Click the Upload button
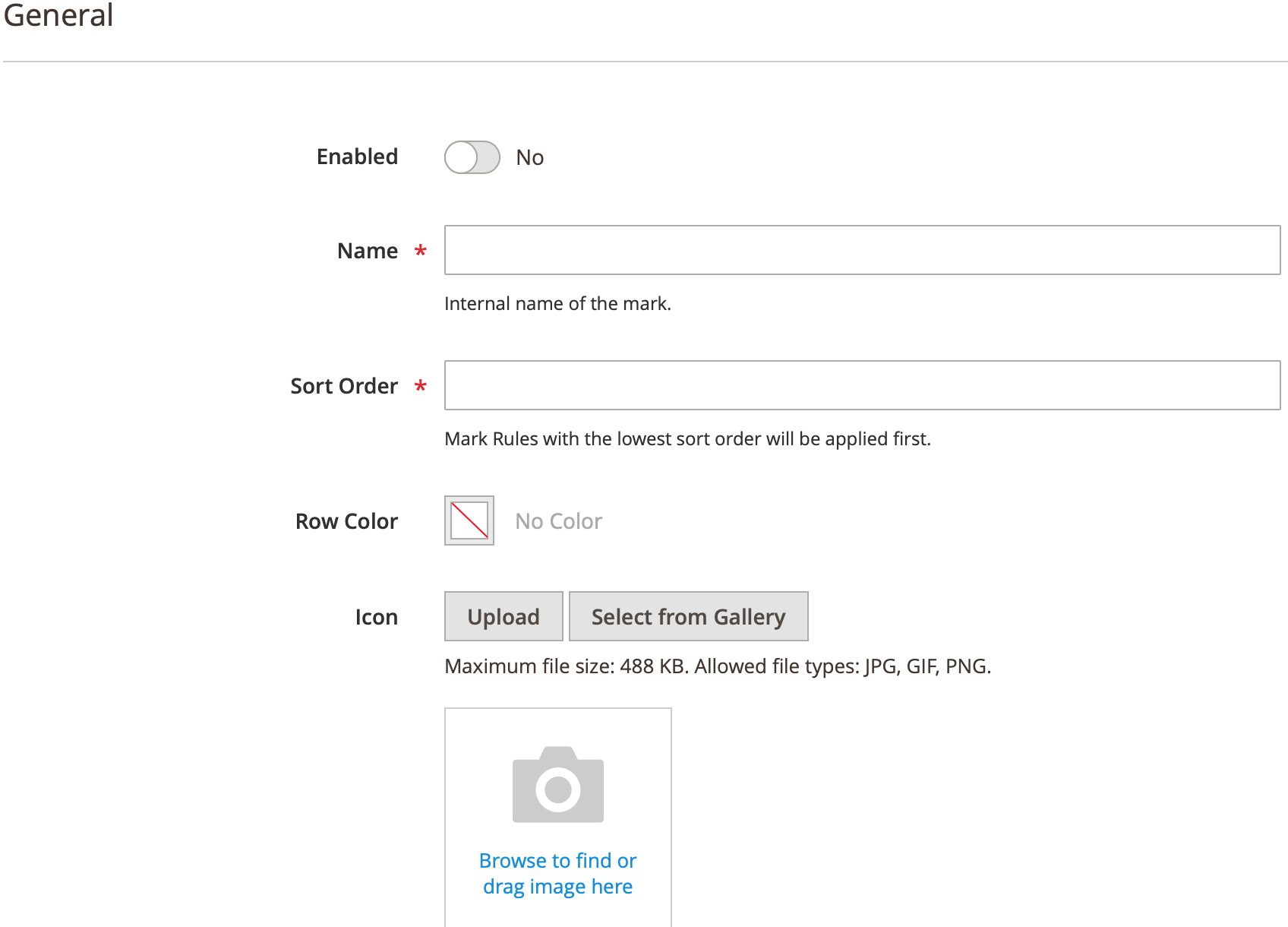The height and width of the screenshot is (927, 1288). point(504,616)
